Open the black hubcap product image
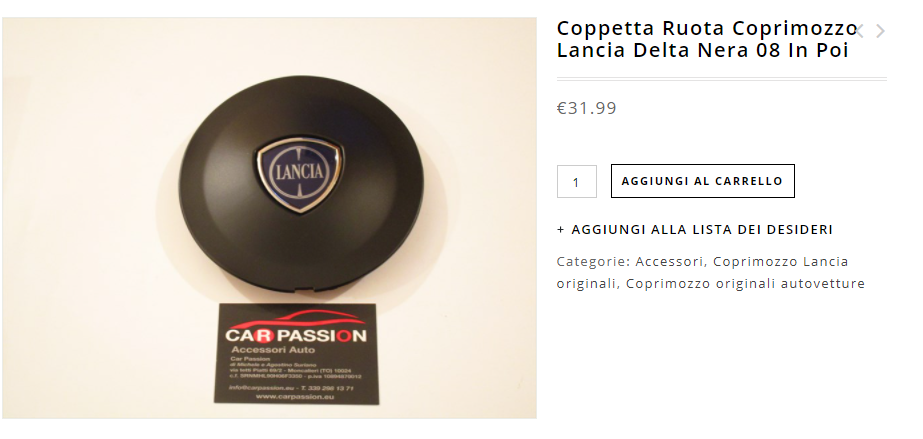 pyautogui.click(x=270, y=218)
